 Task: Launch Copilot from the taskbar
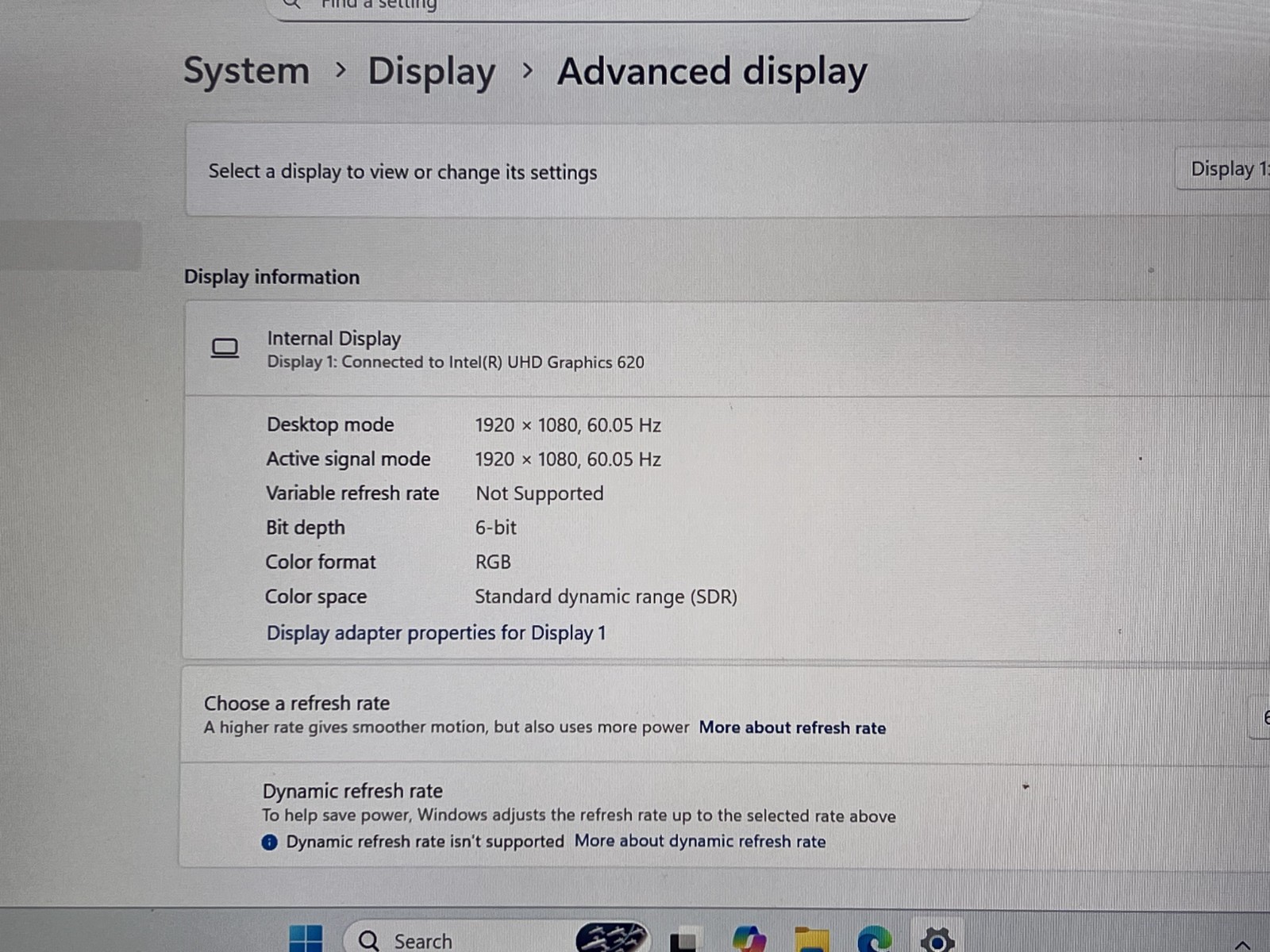tap(749, 939)
